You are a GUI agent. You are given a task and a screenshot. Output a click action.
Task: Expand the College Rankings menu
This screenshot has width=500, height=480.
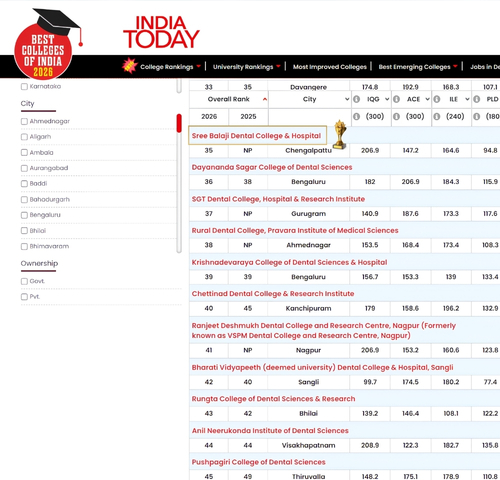tap(170, 67)
